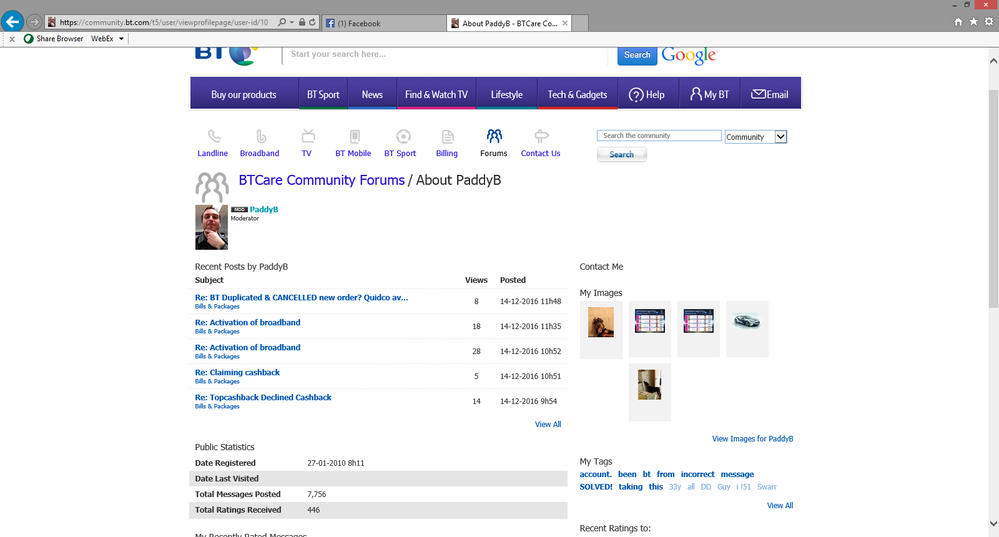Click the BT logo
This screenshot has width=999, height=537.
[x=226, y=55]
